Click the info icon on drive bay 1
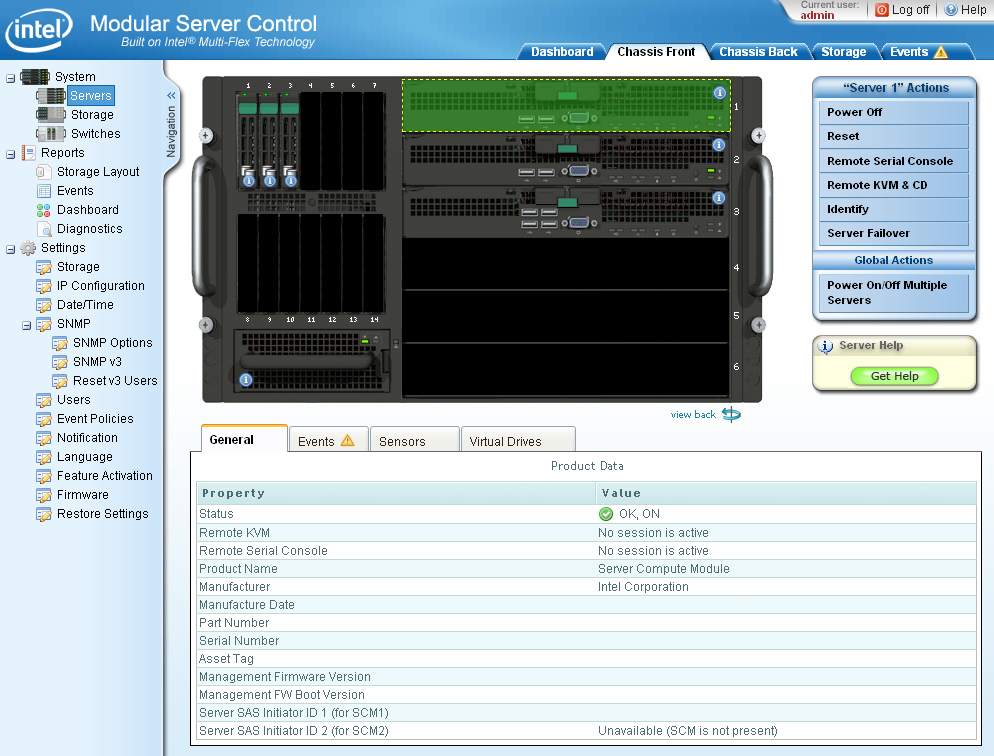Screen dimensions: 994x756 (x=248, y=181)
